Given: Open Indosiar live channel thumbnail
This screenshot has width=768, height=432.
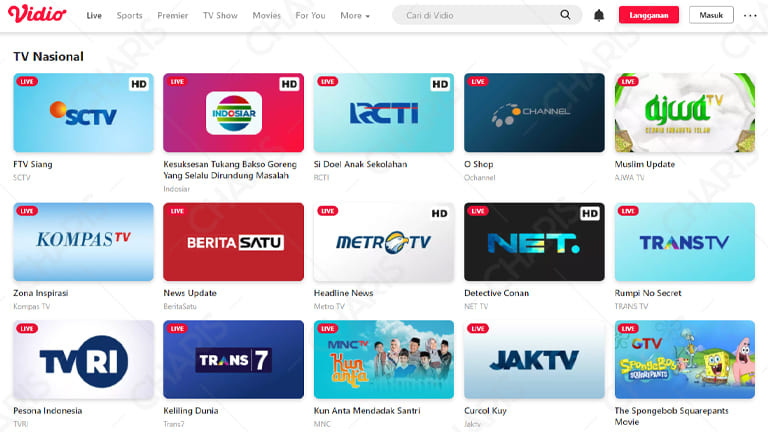Looking at the screenshot, I should click(234, 113).
